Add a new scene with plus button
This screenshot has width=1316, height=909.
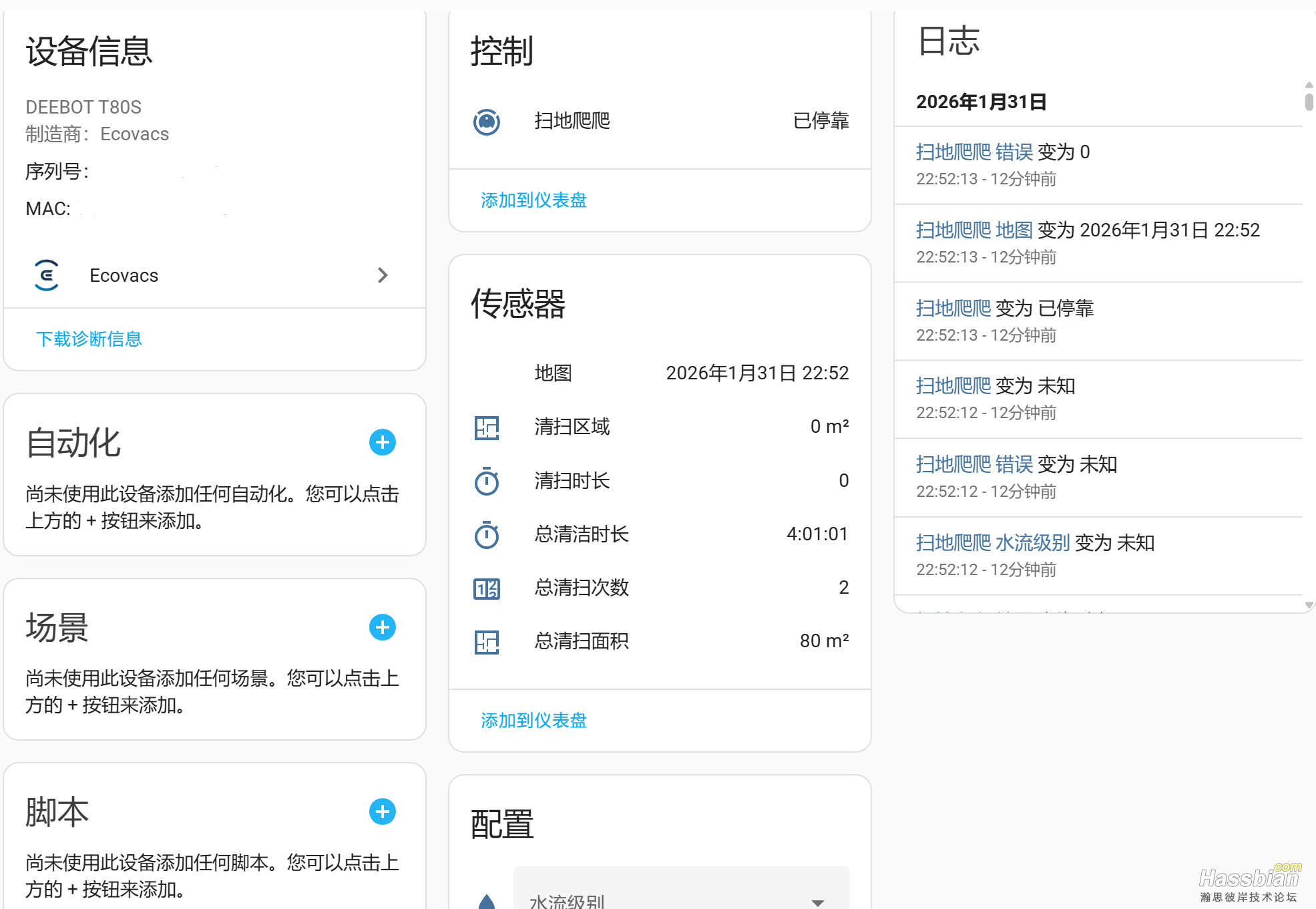(x=383, y=627)
